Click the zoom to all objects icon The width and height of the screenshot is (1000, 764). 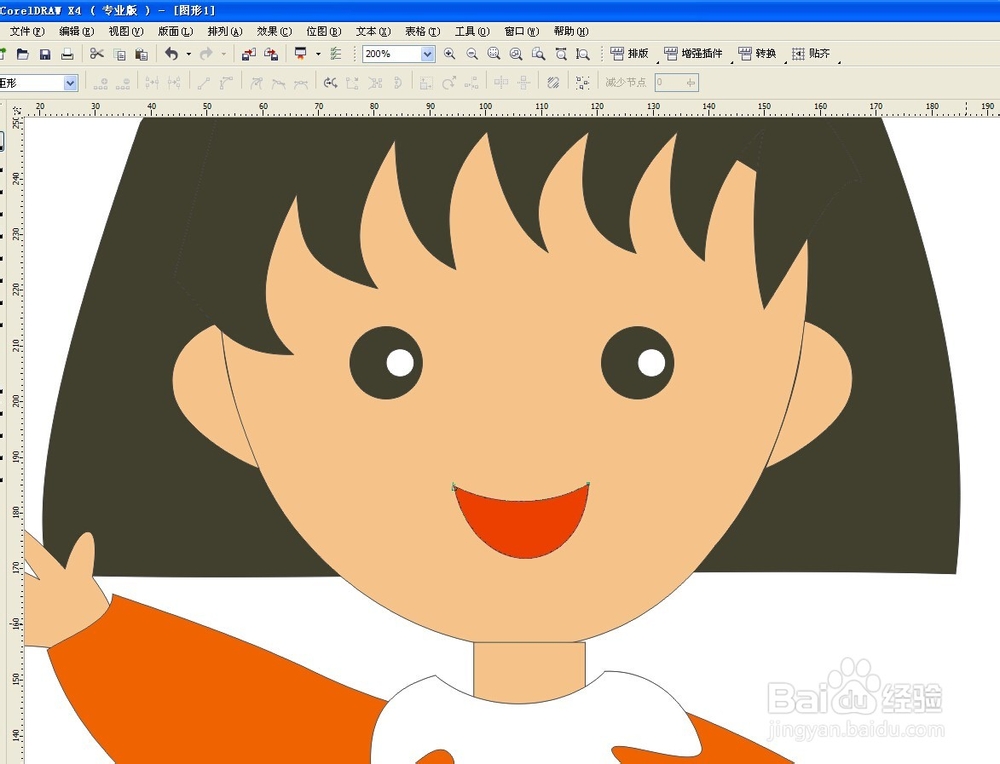point(516,54)
